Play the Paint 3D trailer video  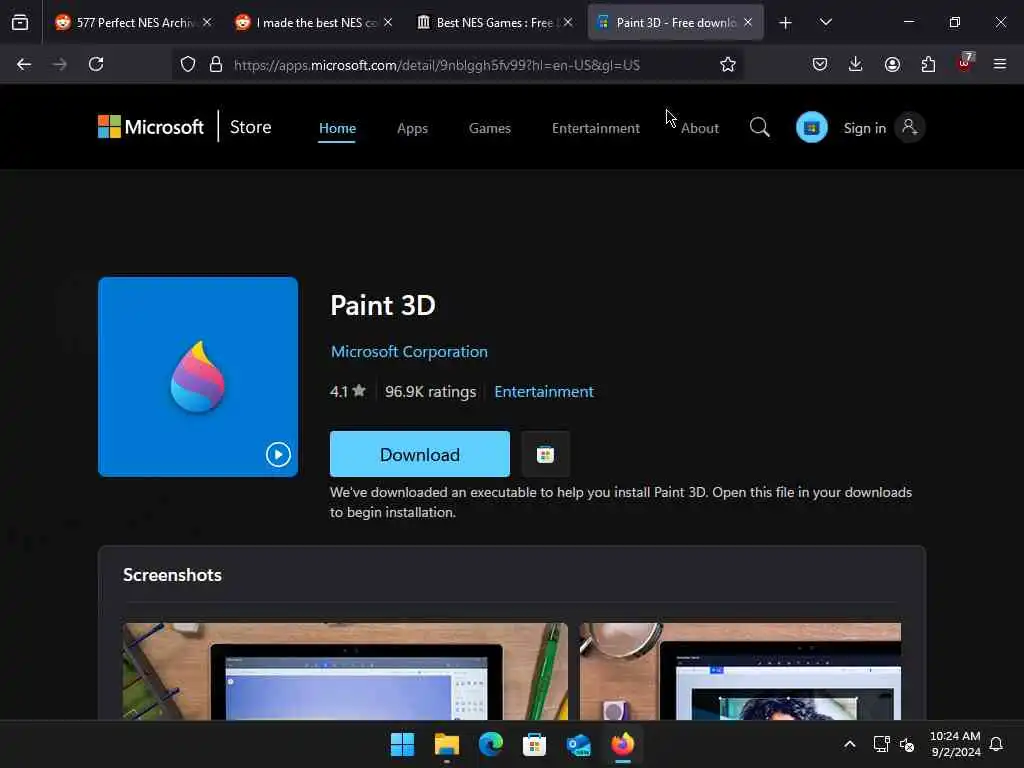tap(278, 455)
